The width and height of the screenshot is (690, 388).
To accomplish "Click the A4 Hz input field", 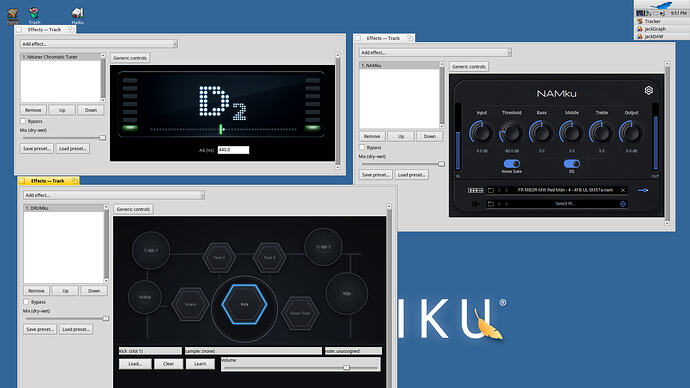I will [x=233, y=150].
